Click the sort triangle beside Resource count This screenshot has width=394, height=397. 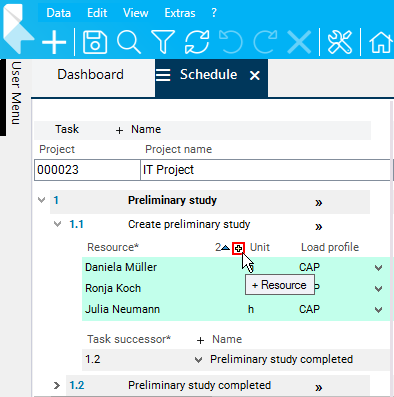[x=226, y=248]
